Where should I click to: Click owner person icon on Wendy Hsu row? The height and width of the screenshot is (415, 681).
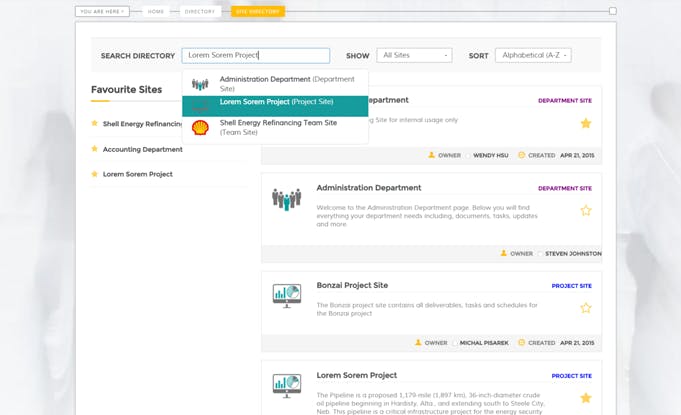pyautogui.click(x=431, y=155)
